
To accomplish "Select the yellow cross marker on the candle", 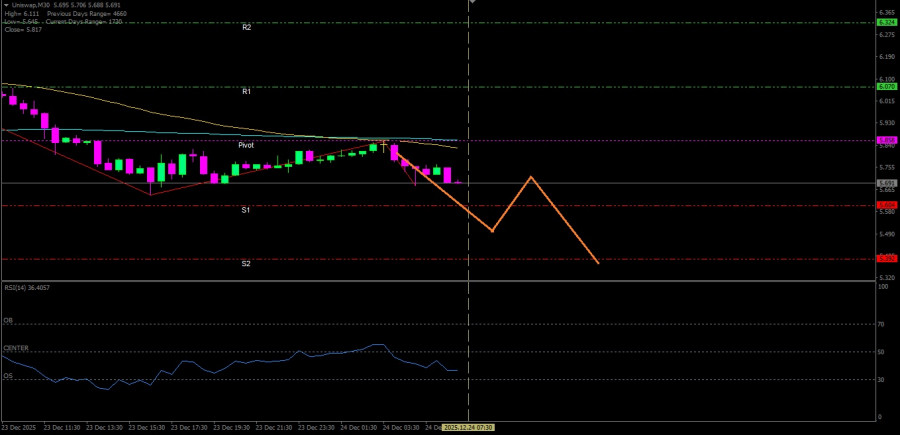I will (x=383, y=144).
